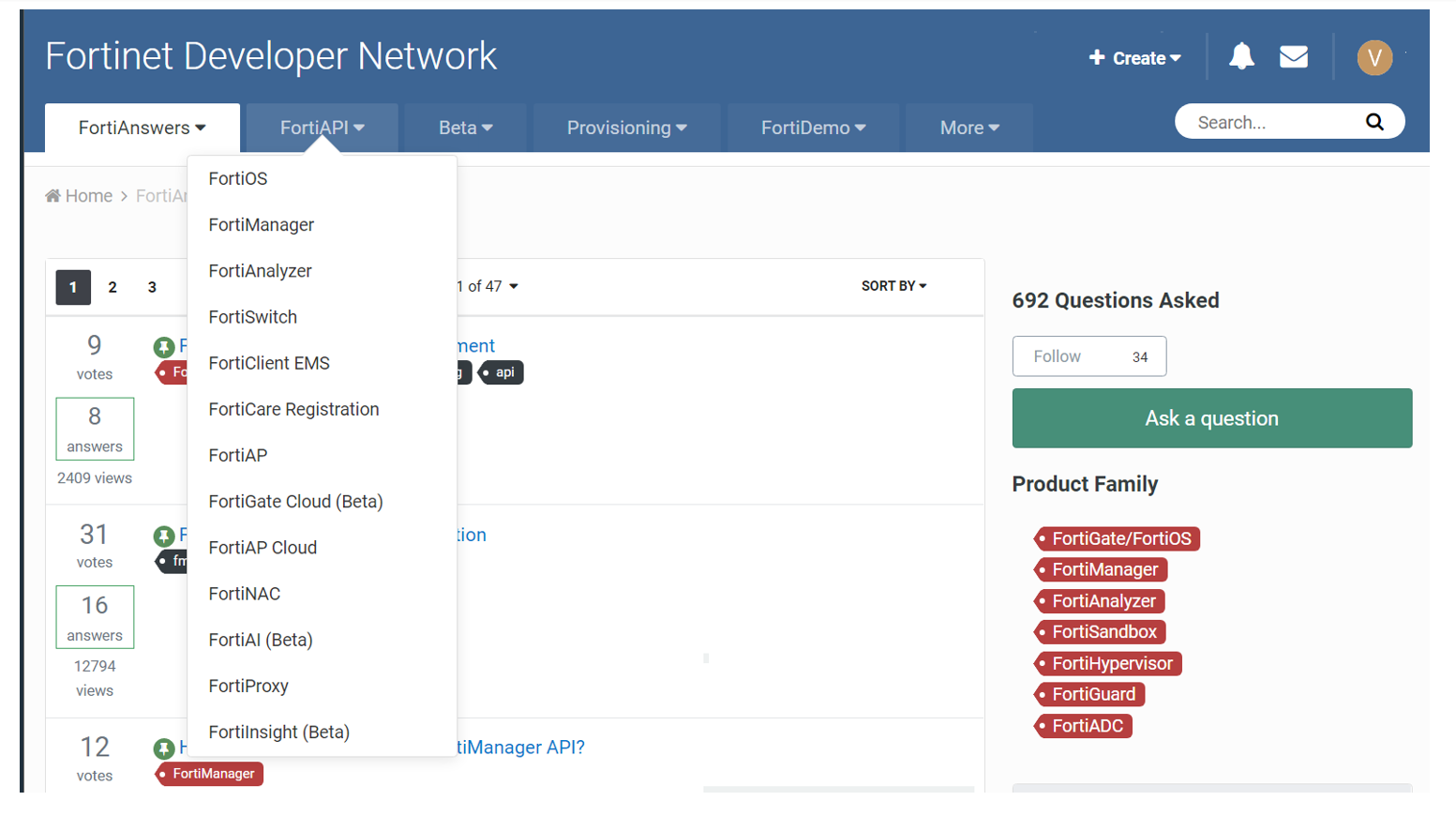
Task: Select FortiProxy menu entry
Action: (248, 687)
